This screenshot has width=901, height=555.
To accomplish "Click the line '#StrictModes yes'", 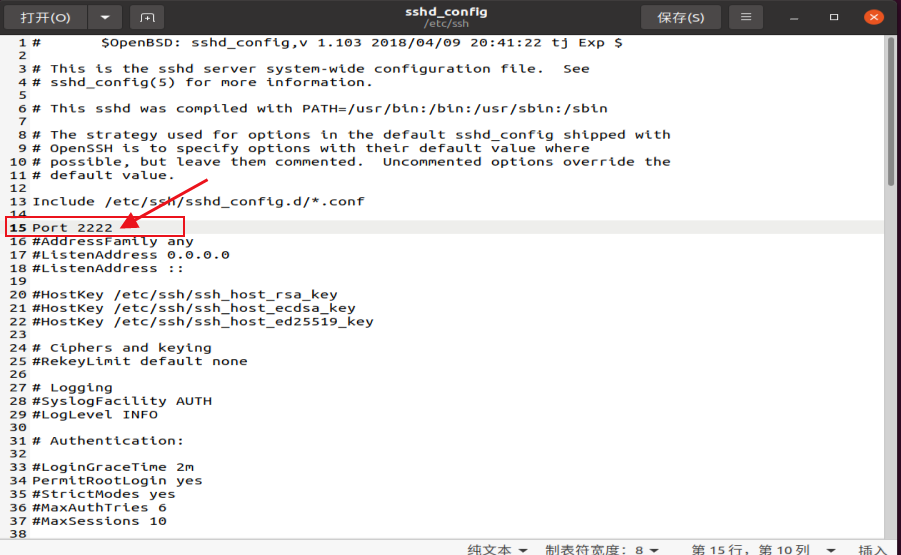I will 104,494.
